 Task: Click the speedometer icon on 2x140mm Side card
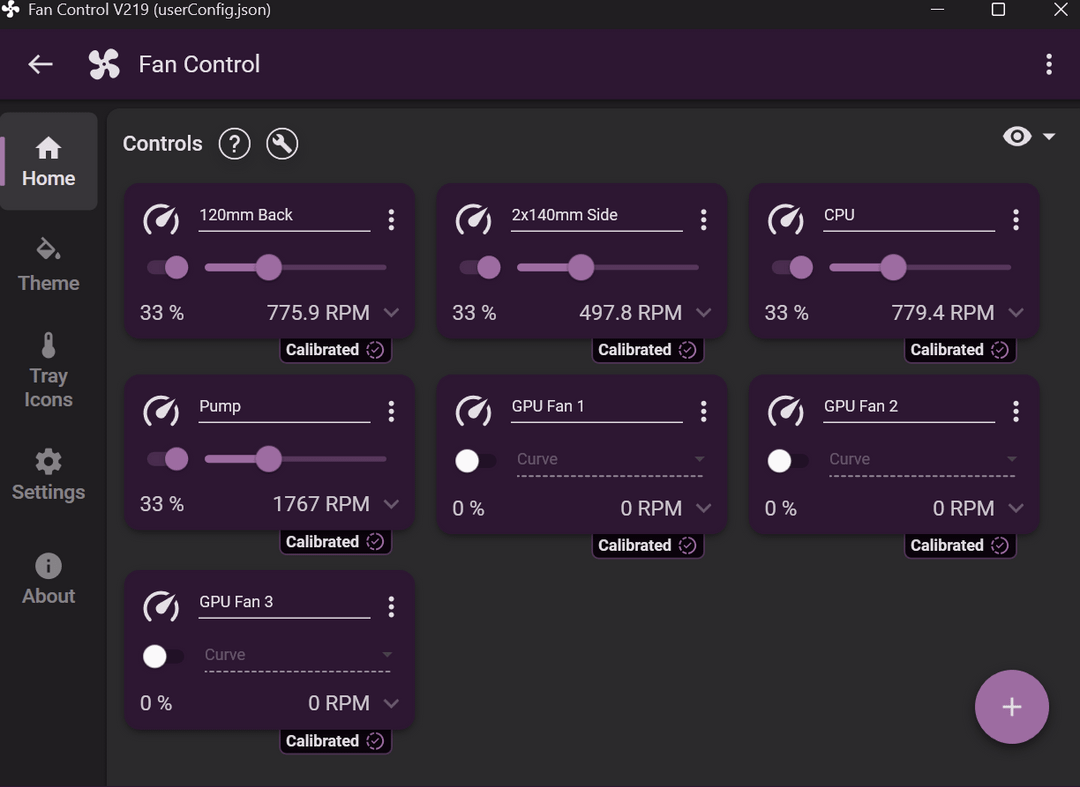[474, 220]
